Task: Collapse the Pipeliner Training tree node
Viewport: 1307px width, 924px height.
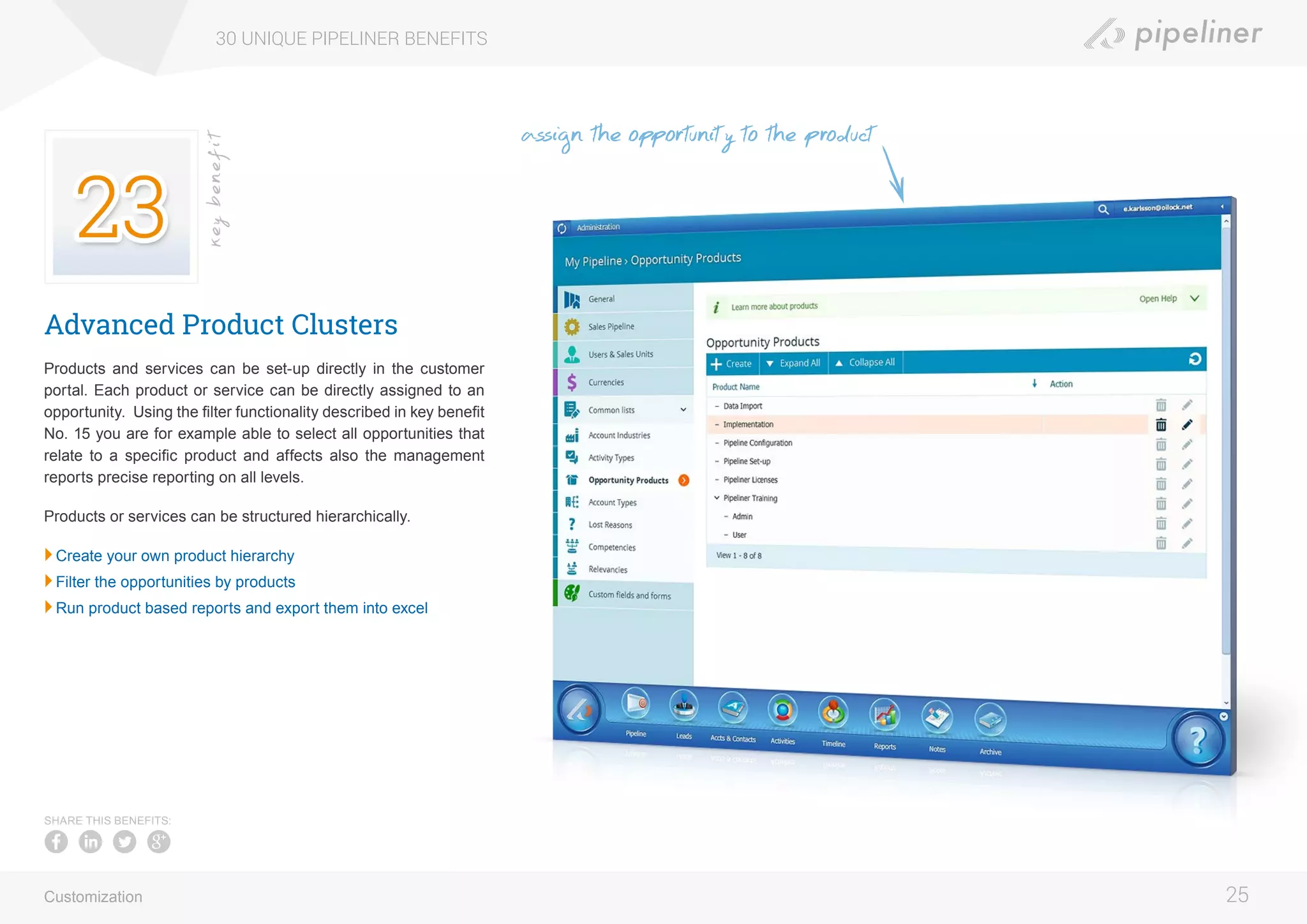Action: coord(717,498)
